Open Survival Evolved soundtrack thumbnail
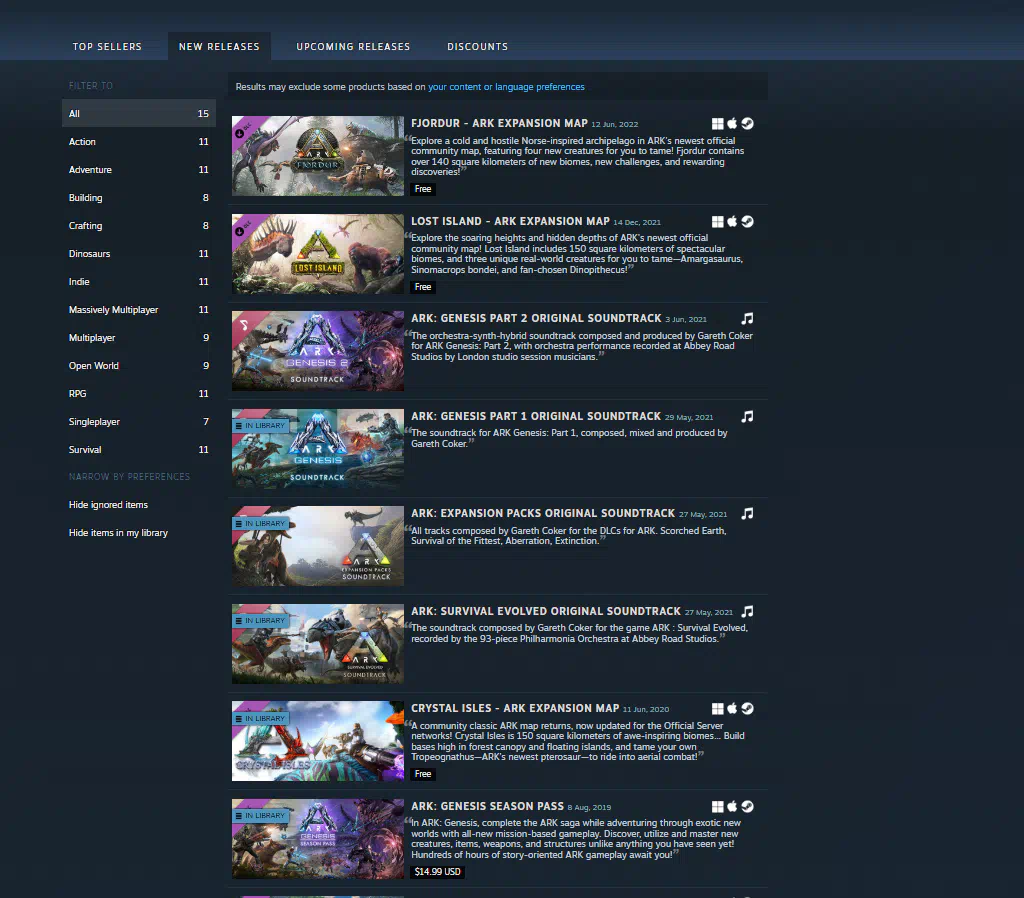This screenshot has width=1024, height=898. (318, 644)
